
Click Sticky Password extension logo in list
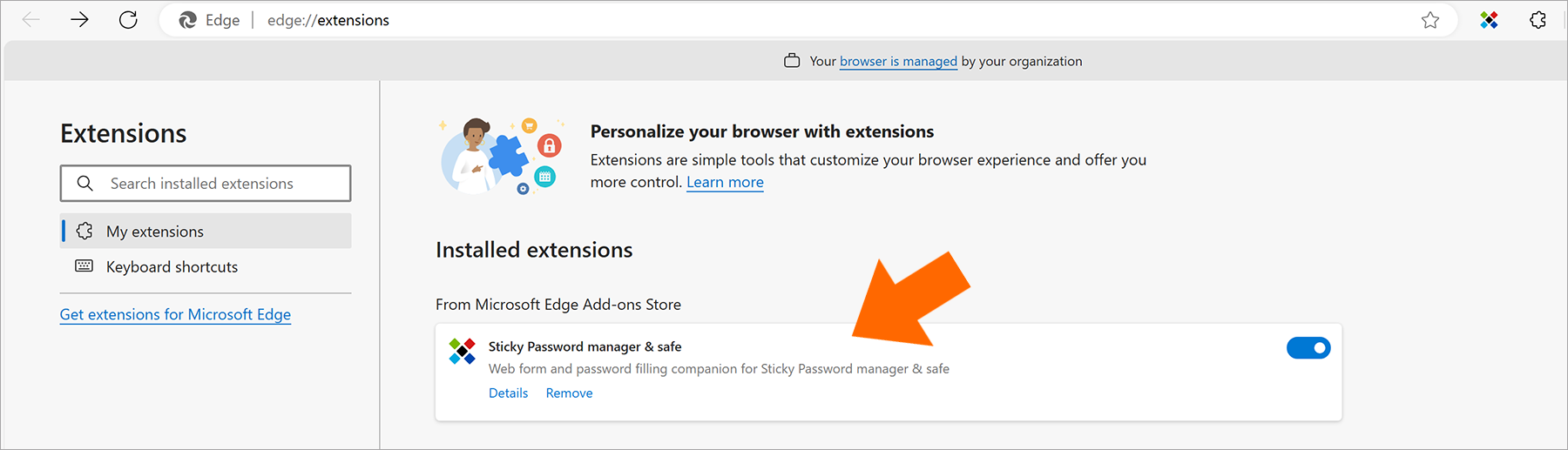pos(462,351)
